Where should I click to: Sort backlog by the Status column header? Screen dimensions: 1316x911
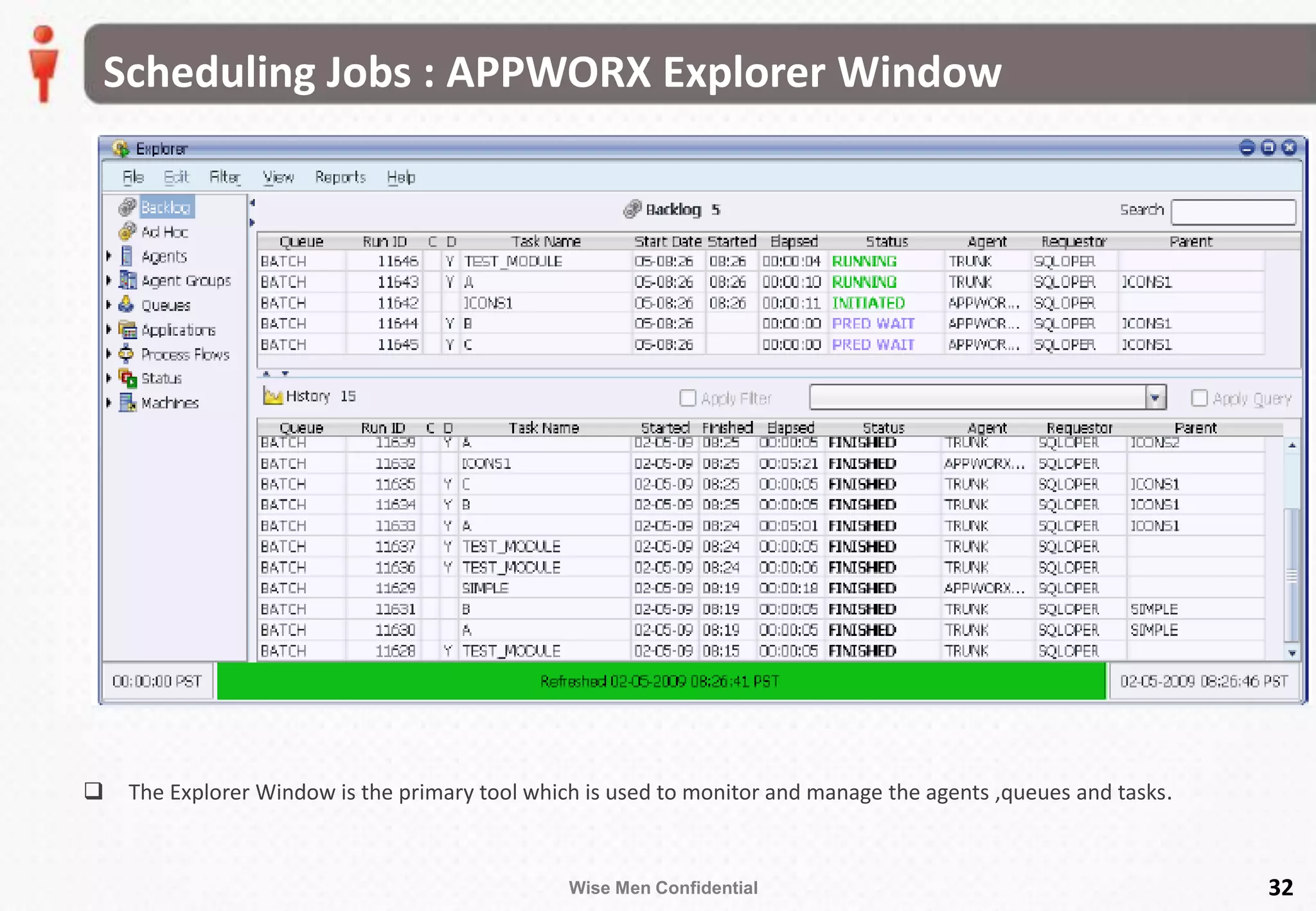coord(887,241)
